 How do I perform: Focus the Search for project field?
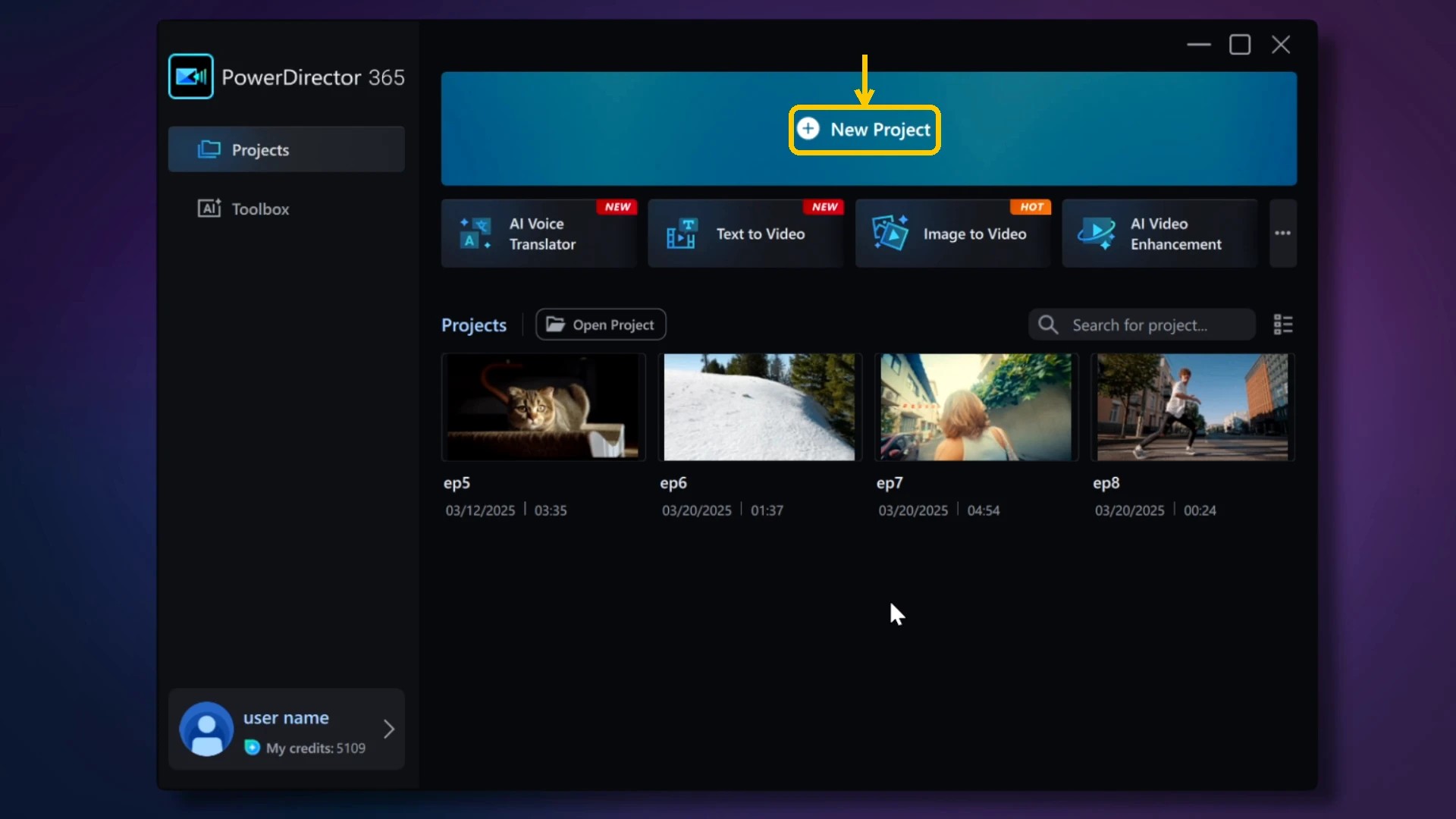[1141, 325]
